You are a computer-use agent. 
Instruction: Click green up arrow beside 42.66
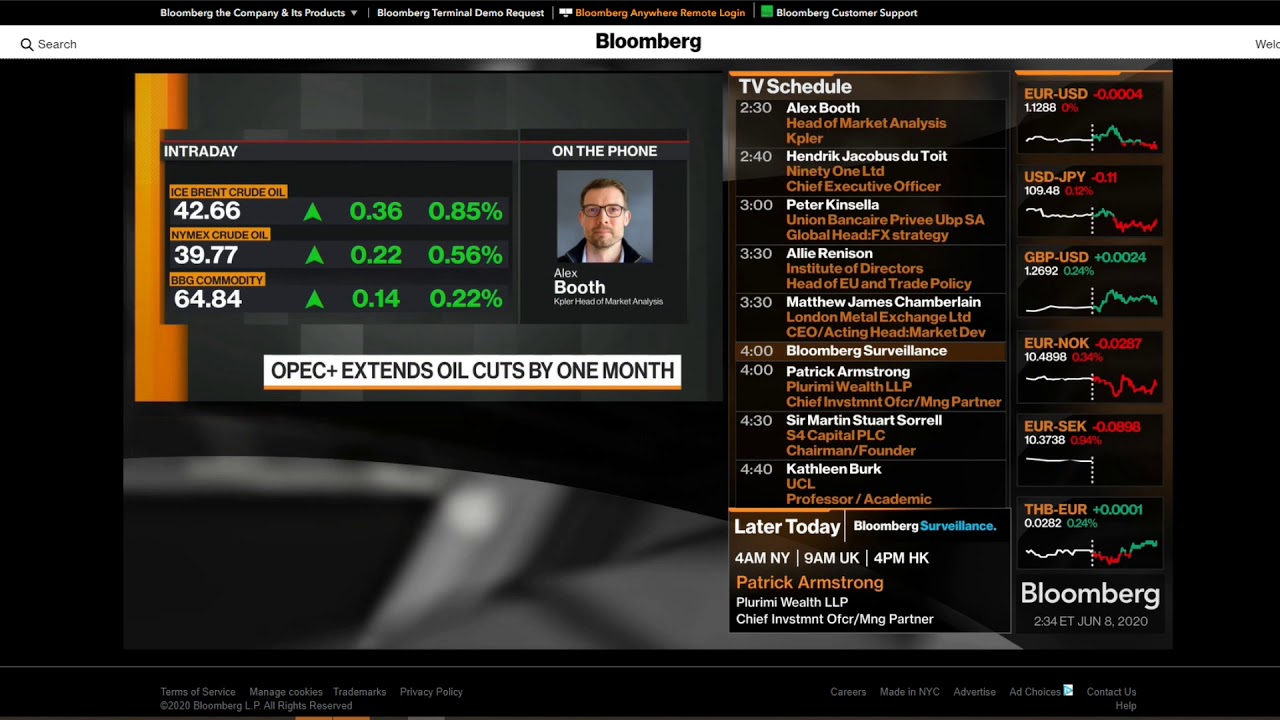coord(313,212)
